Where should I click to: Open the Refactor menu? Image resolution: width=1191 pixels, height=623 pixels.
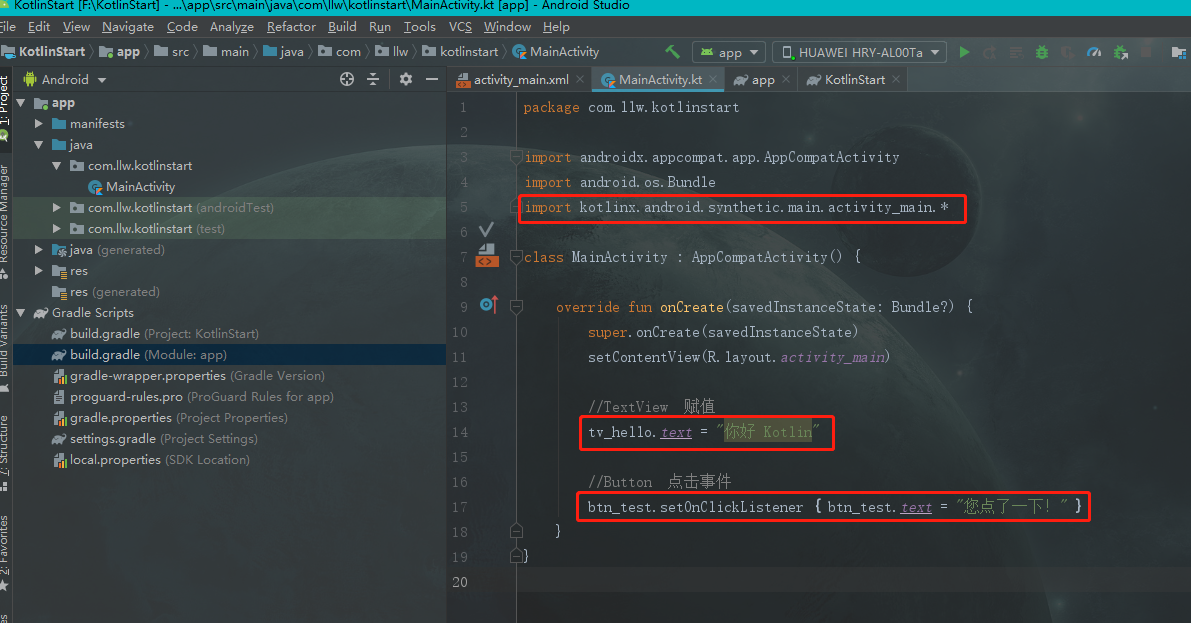[291, 27]
